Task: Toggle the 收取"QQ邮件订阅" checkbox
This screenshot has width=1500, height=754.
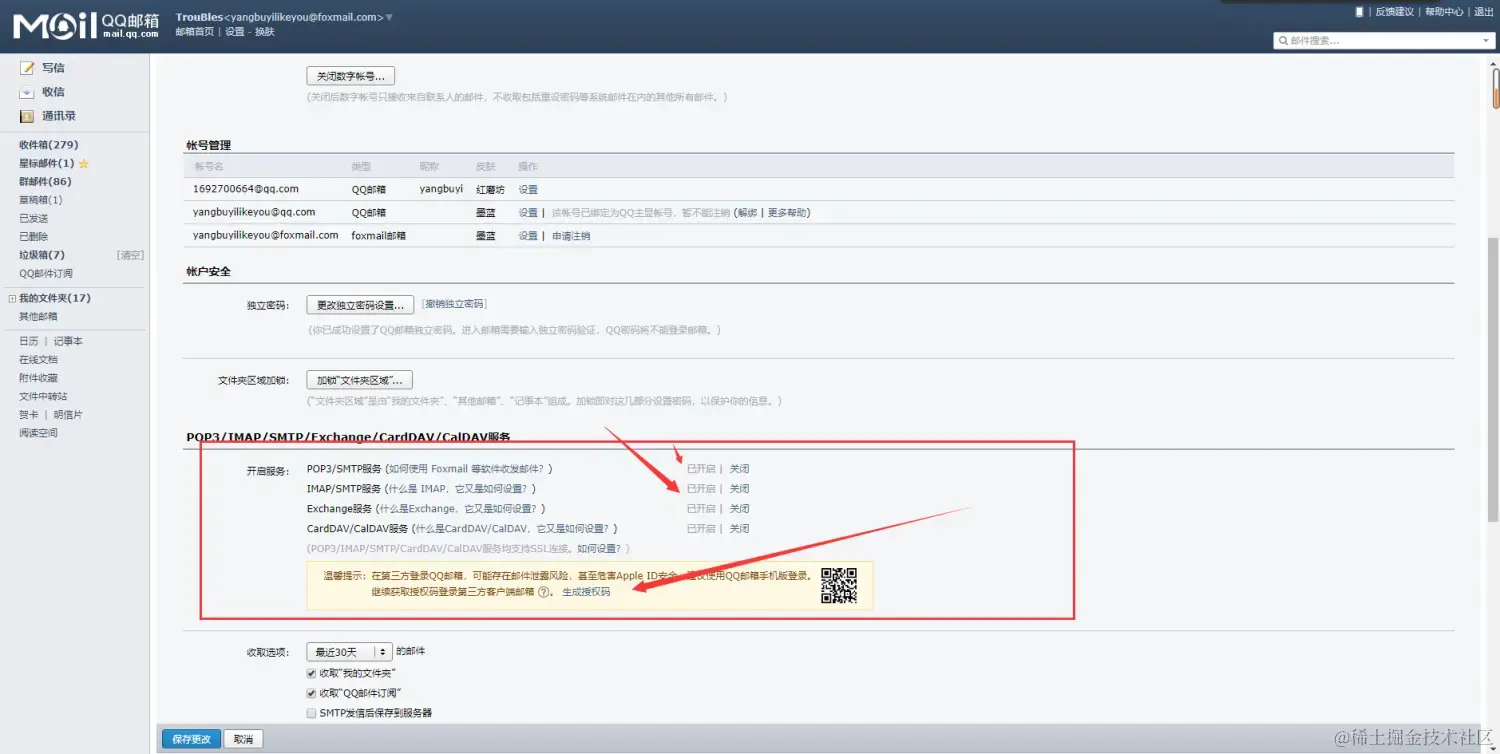Action: [311, 693]
